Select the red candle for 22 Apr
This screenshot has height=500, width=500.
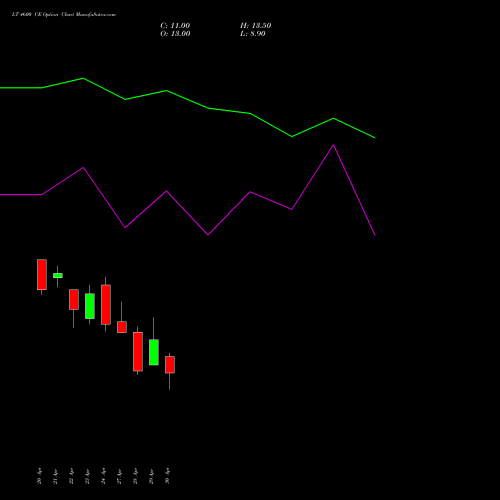(74, 299)
